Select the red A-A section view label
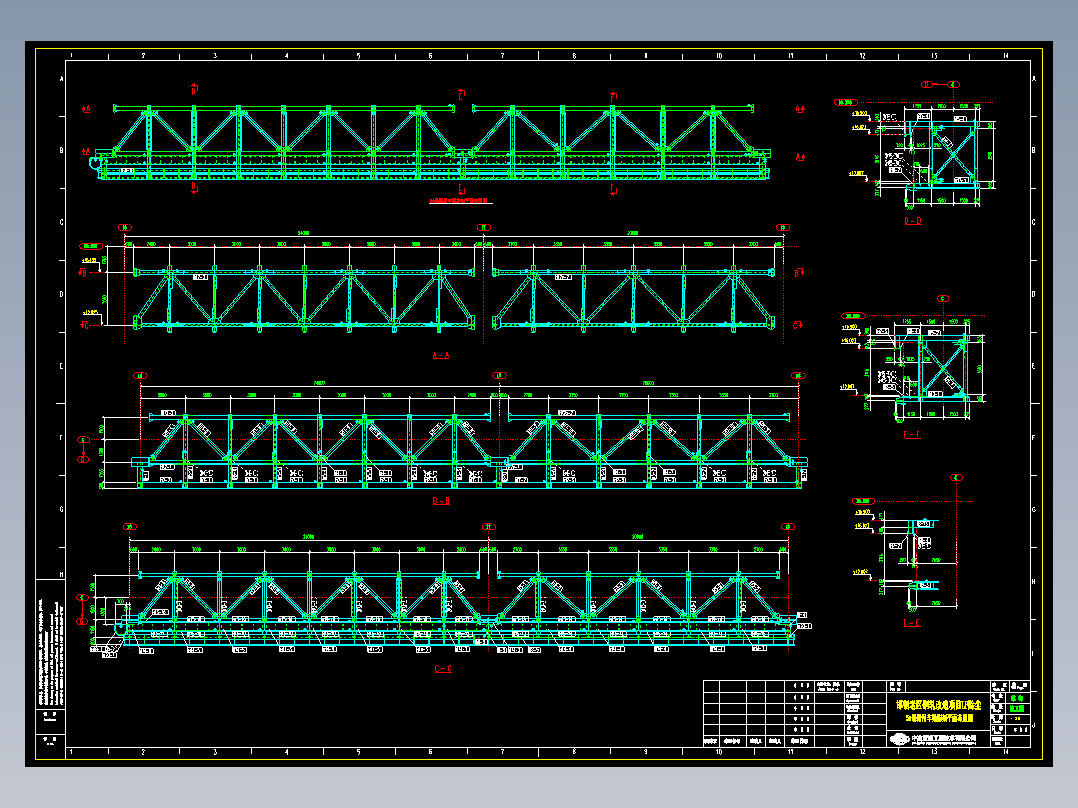1078x808 pixels. click(x=441, y=356)
